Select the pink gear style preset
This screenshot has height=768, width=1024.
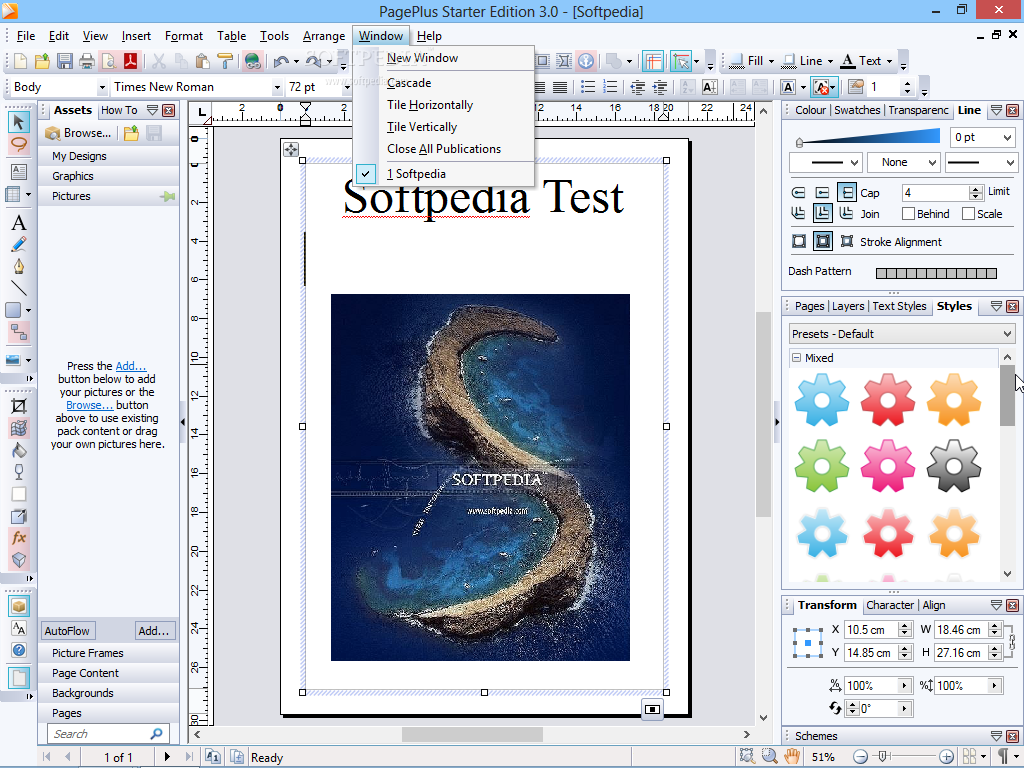(888, 466)
